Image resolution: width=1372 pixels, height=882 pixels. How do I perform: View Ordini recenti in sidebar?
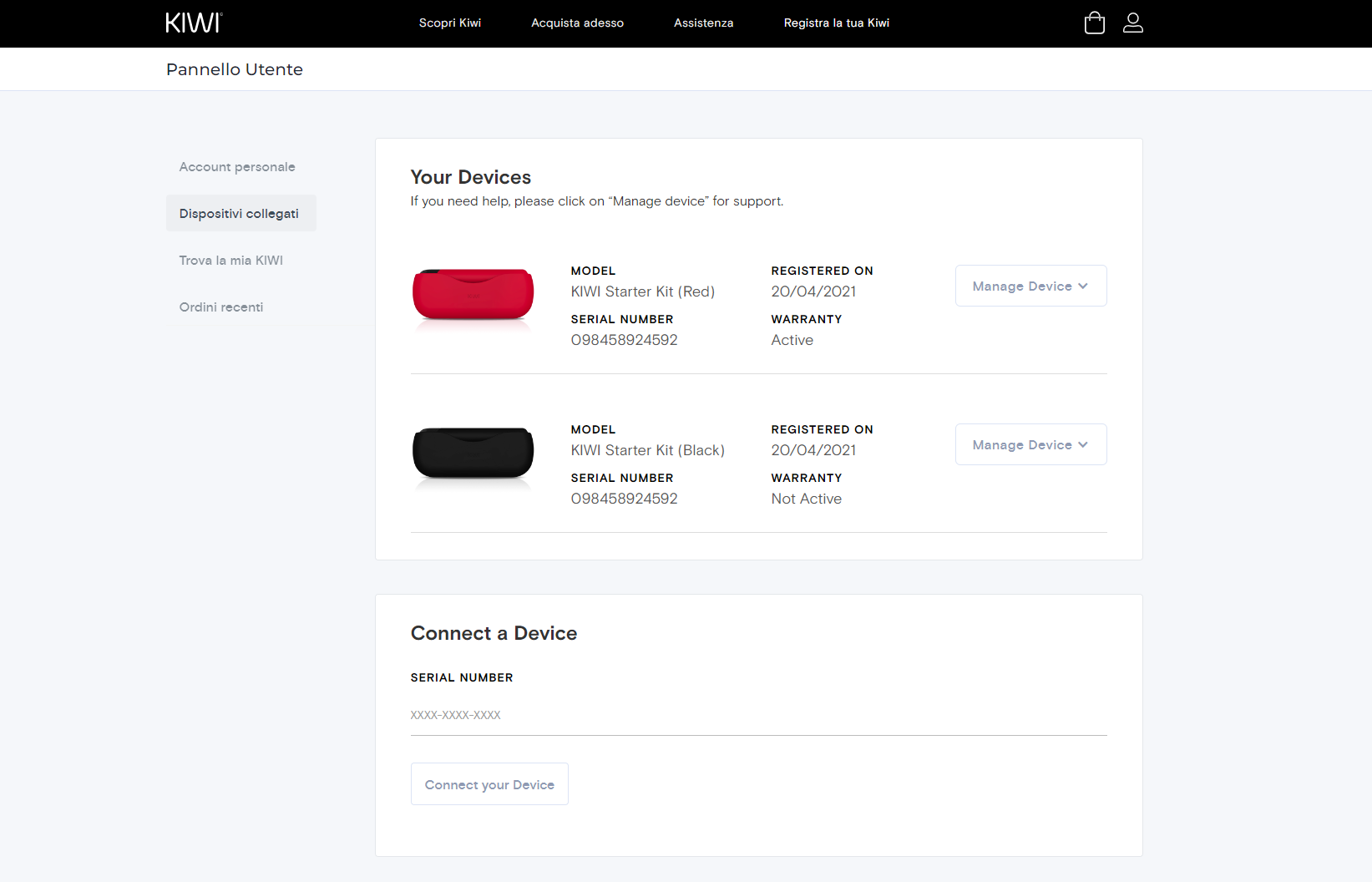[x=221, y=307]
